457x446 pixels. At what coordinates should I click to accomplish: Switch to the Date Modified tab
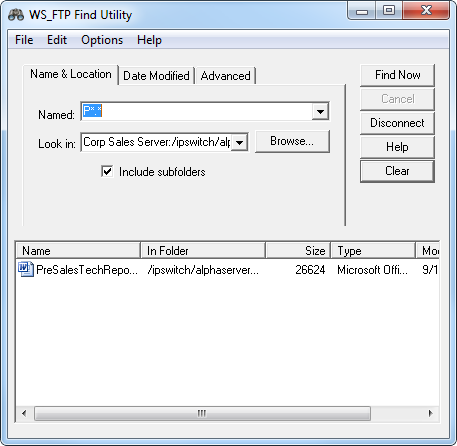click(156, 76)
